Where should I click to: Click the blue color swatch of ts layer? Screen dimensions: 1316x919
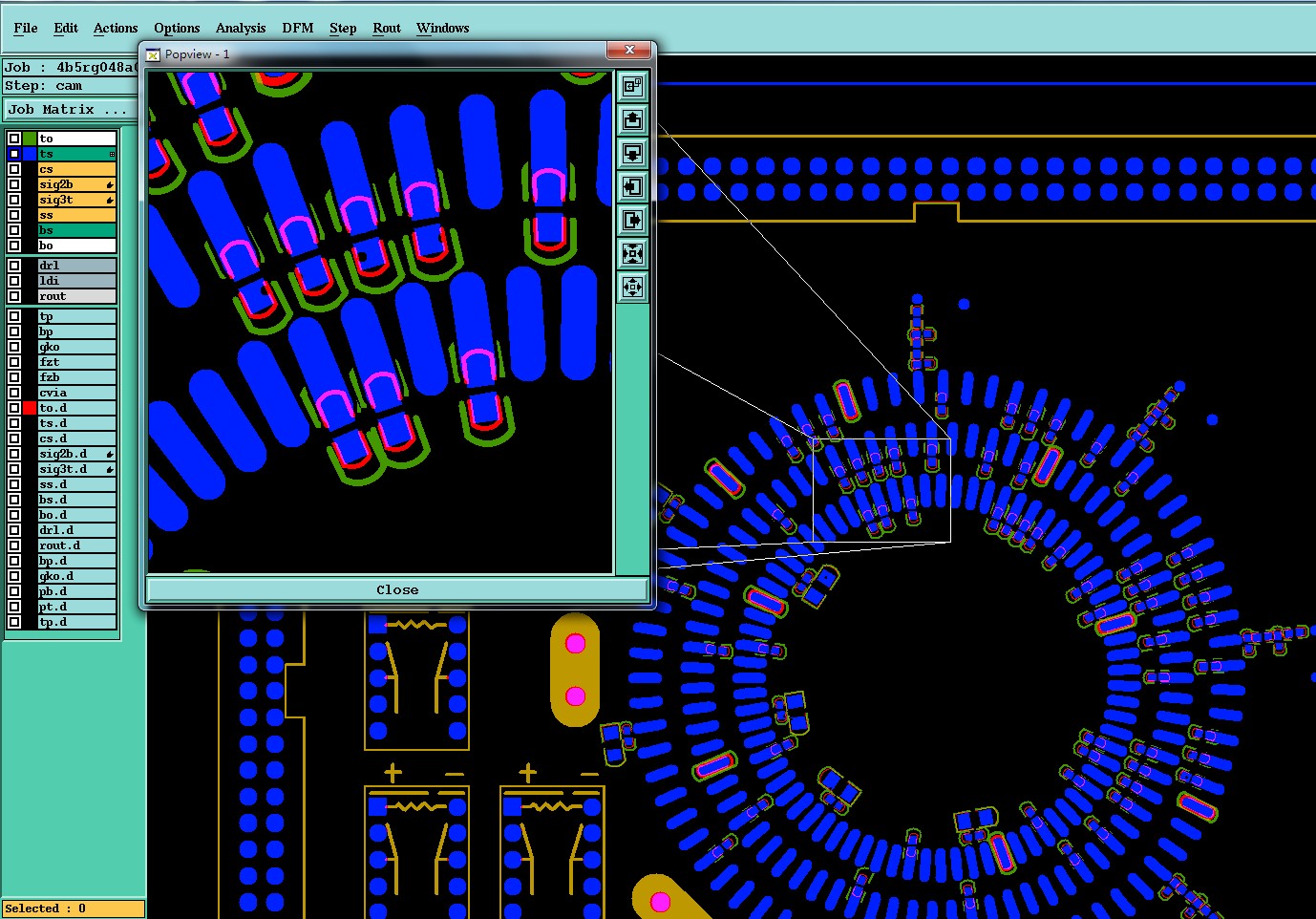pyautogui.click(x=30, y=154)
